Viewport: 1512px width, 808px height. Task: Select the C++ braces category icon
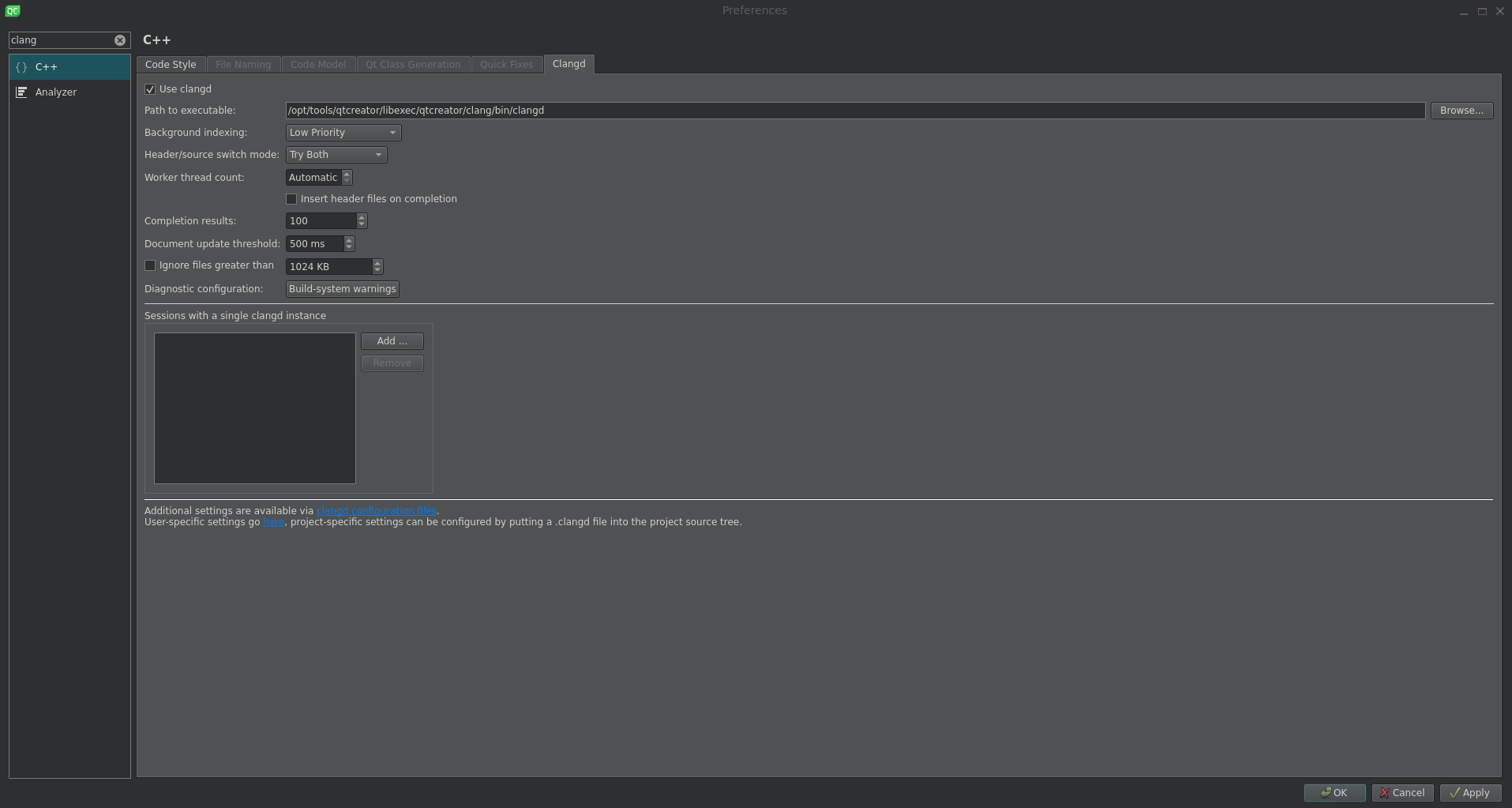(21, 67)
